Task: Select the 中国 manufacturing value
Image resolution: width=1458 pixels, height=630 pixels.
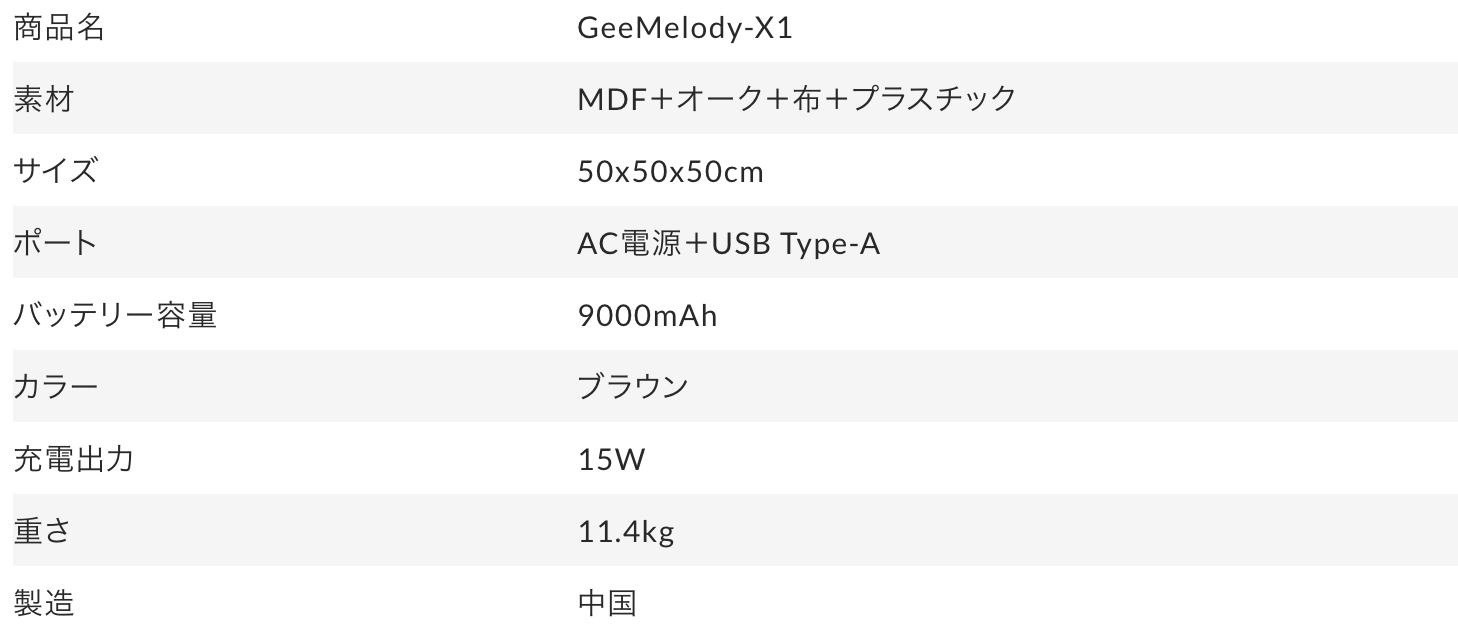Action: [607, 603]
